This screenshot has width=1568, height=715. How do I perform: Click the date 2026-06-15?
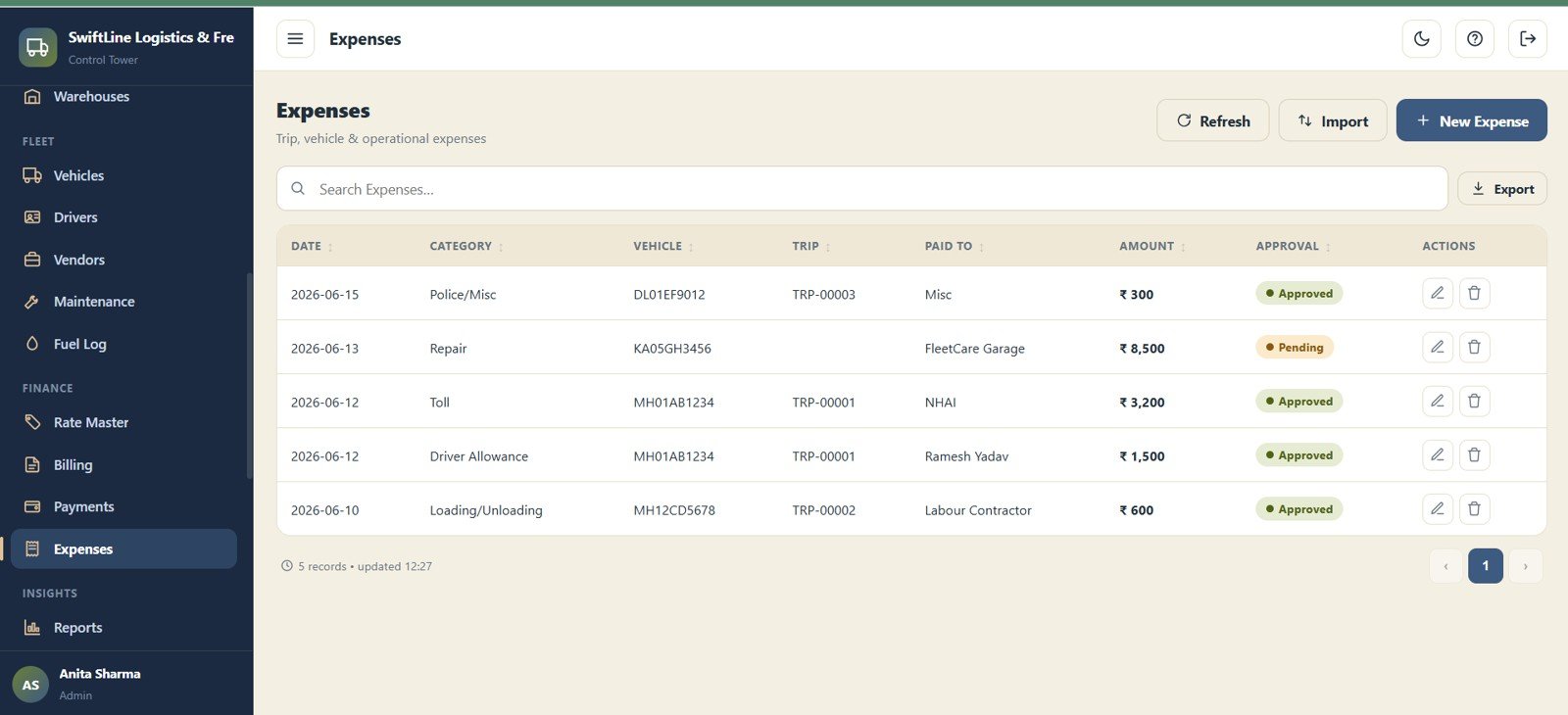coord(324,294)
